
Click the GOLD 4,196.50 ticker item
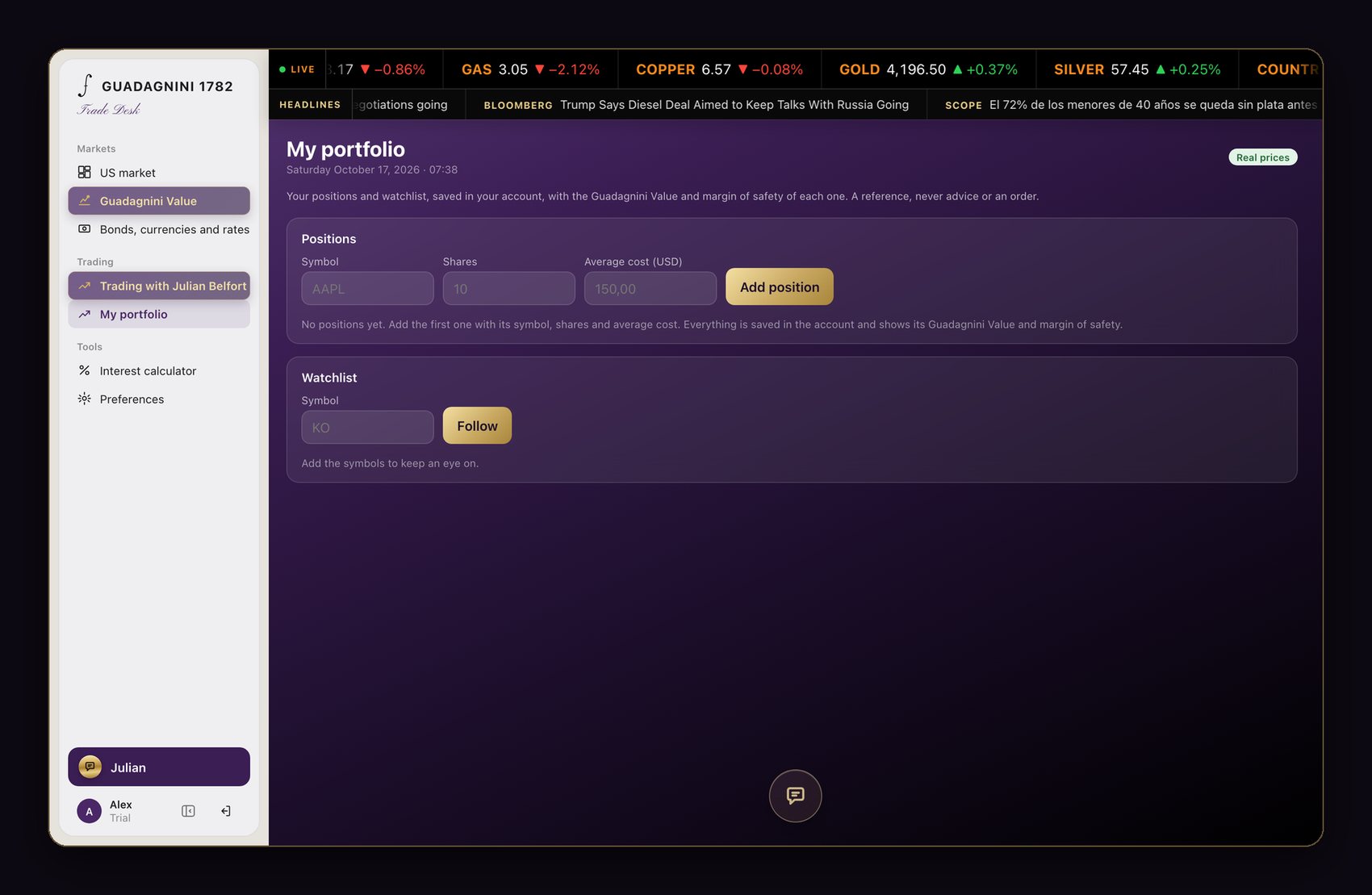(928, 69)
